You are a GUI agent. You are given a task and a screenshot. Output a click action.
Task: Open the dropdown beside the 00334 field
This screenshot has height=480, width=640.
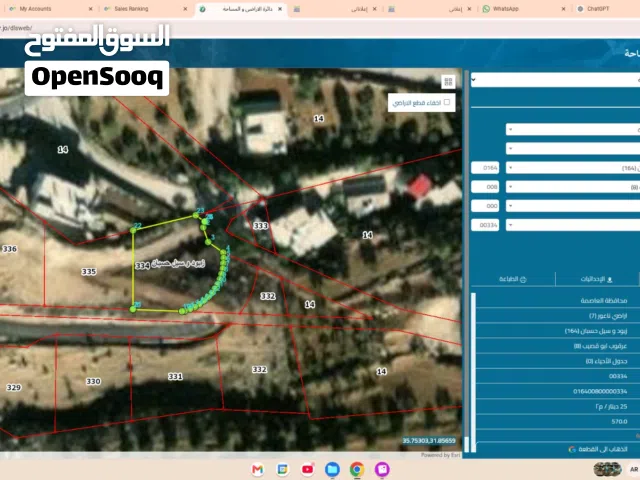(573, 225)
